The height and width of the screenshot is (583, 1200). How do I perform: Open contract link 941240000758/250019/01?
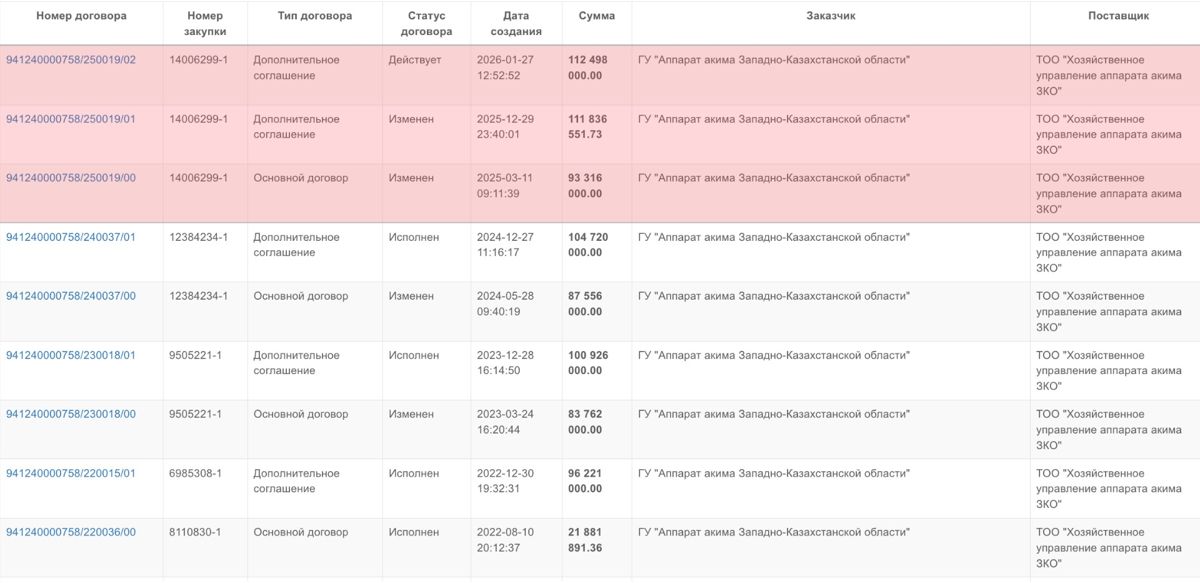71,119
